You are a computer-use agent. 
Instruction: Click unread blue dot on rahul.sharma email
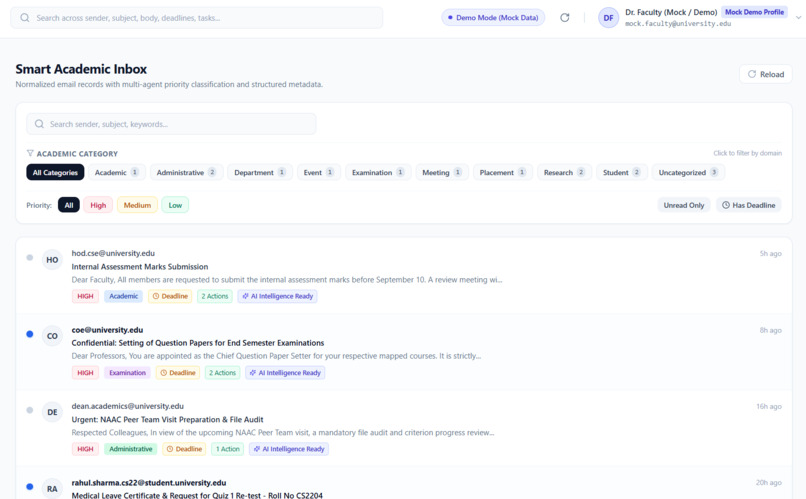pos(30,486)
